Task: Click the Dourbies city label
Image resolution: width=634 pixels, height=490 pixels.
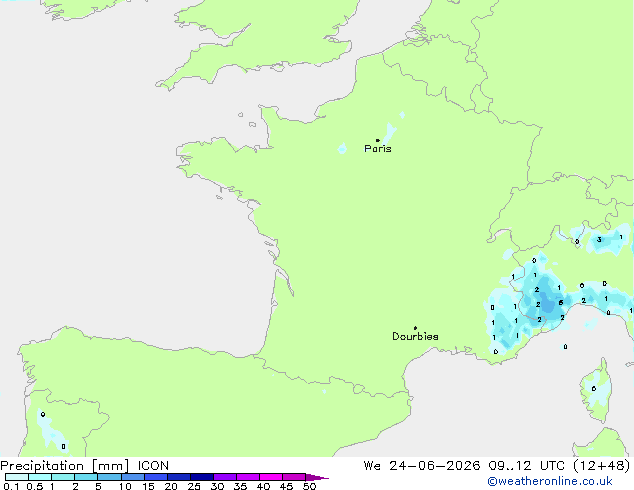Action: [x=415, y=336]
